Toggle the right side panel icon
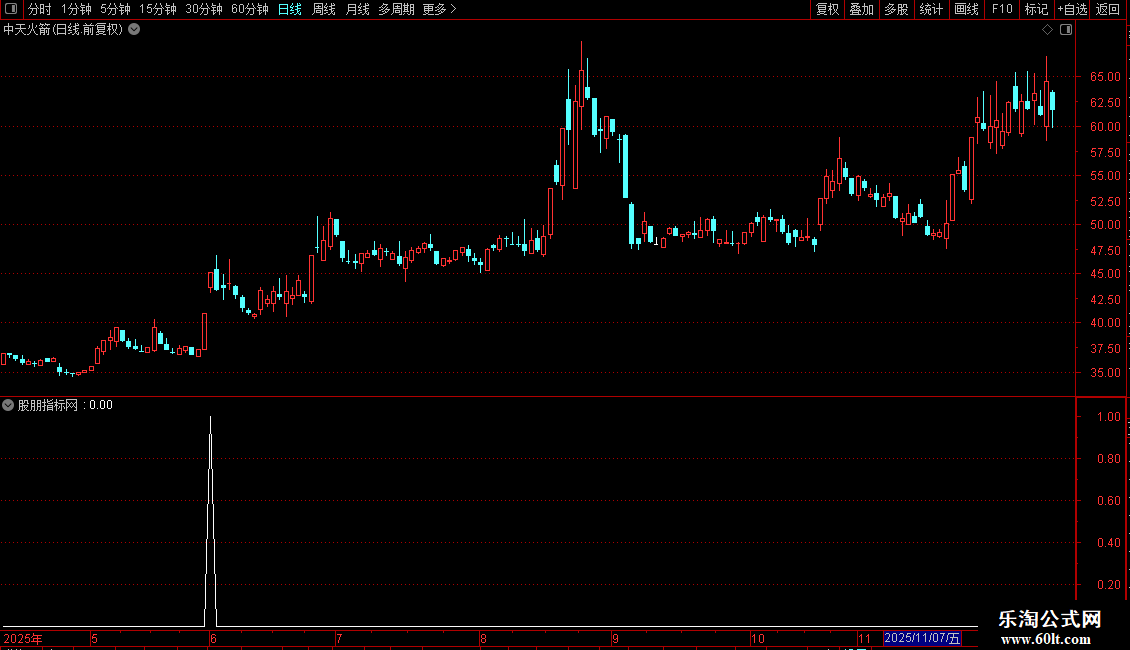Viewport: 1130px width, 650px height. point(1066,30)
